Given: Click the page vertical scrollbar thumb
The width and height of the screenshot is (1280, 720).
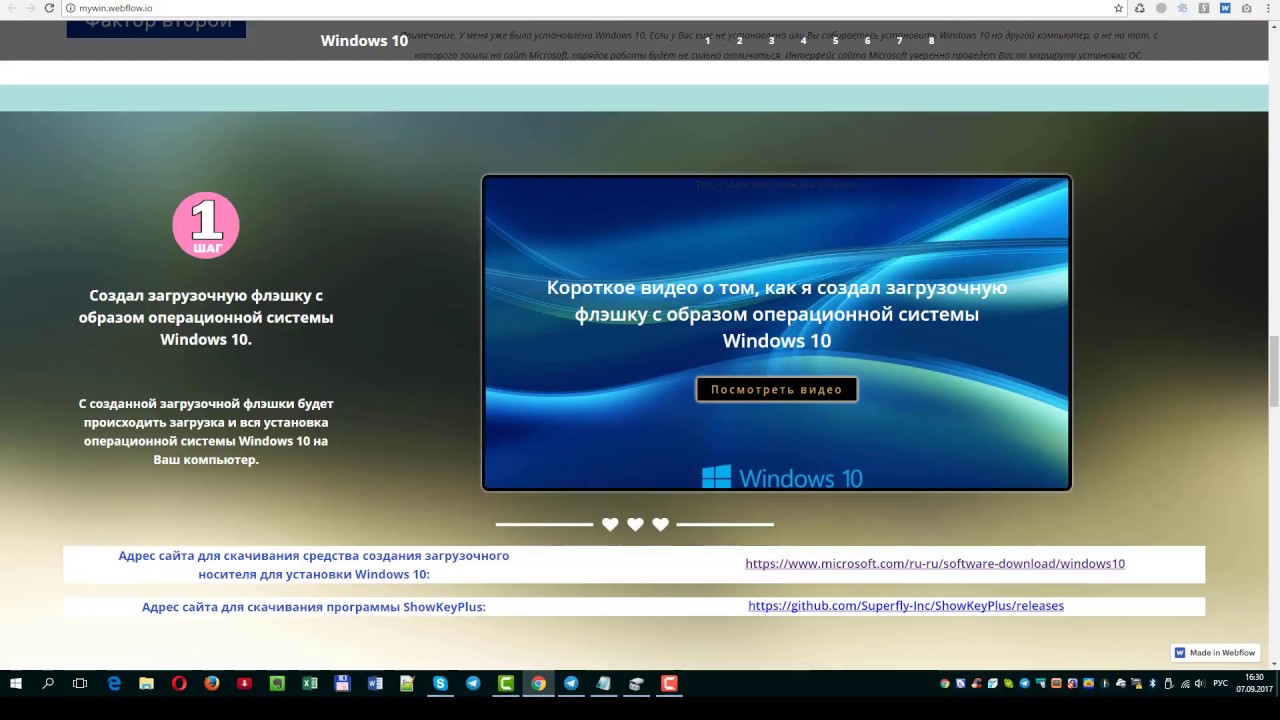Looking at the screenshot, I should pyautogui.click(x=1274, y=372).
